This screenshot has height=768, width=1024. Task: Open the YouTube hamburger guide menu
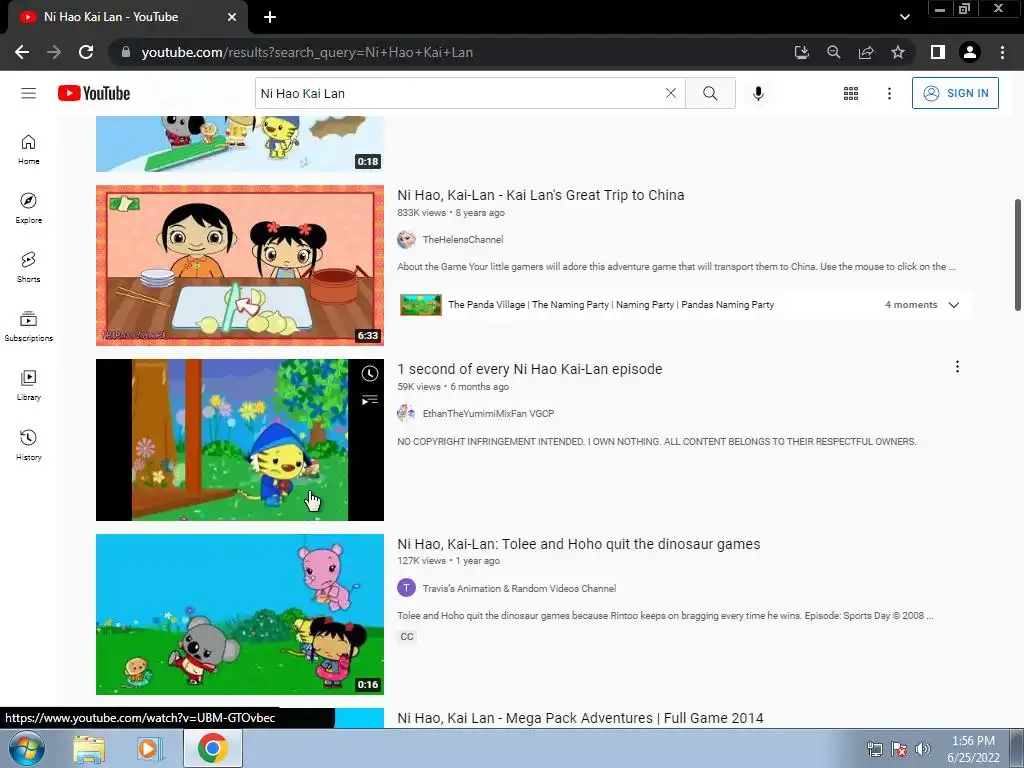pos(28,93)
